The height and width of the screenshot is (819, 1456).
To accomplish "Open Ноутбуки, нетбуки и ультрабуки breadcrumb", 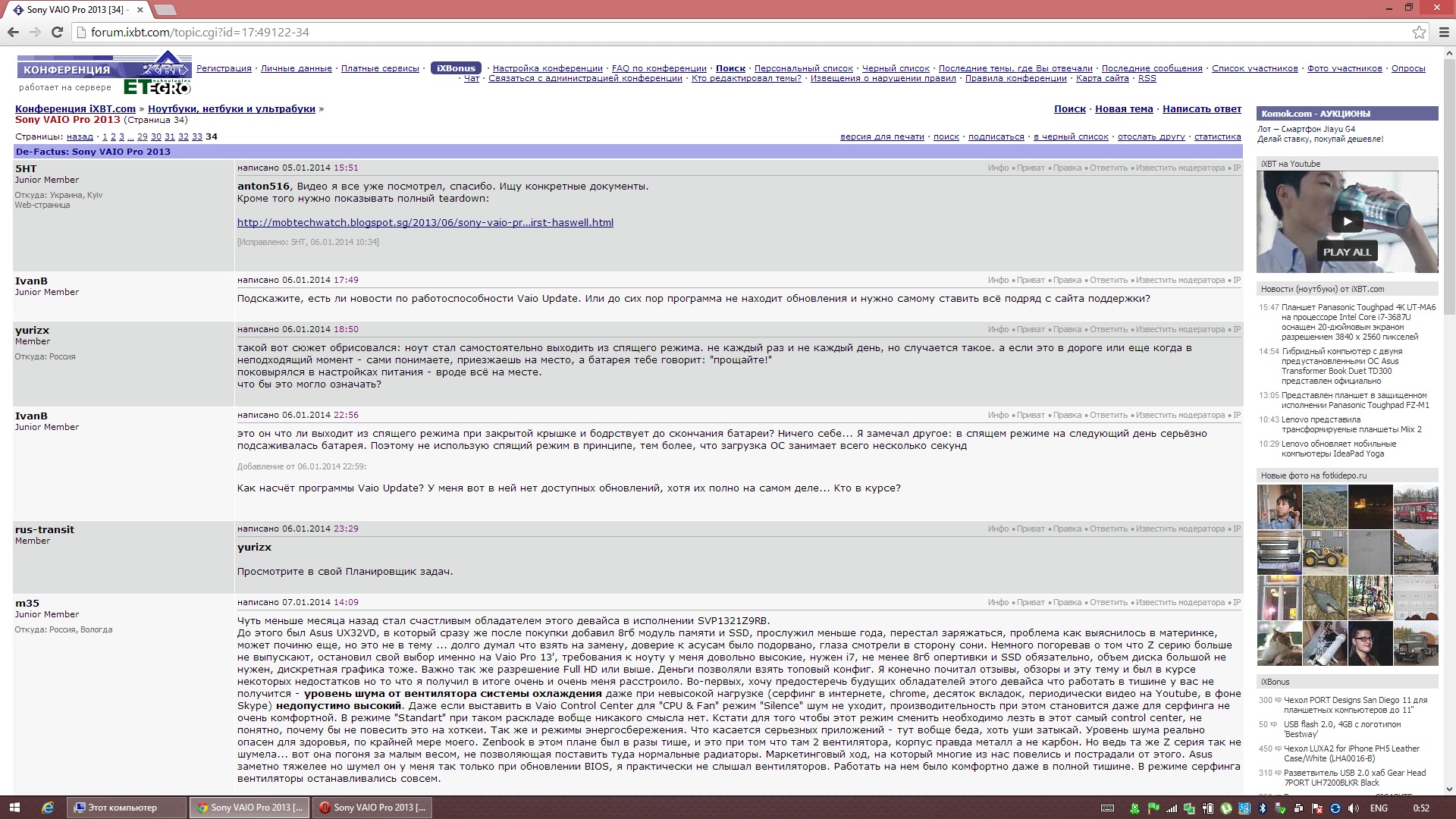I will (x=231, y=109).
